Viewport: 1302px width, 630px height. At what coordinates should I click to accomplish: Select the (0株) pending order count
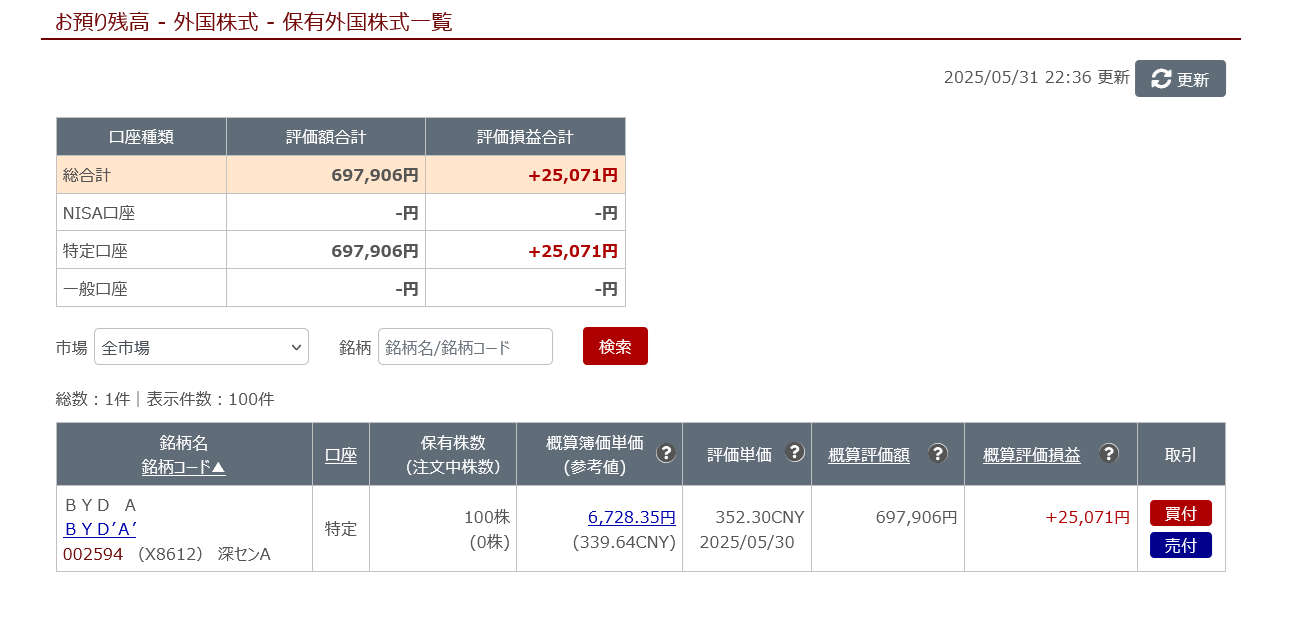(x=490, y=542)
